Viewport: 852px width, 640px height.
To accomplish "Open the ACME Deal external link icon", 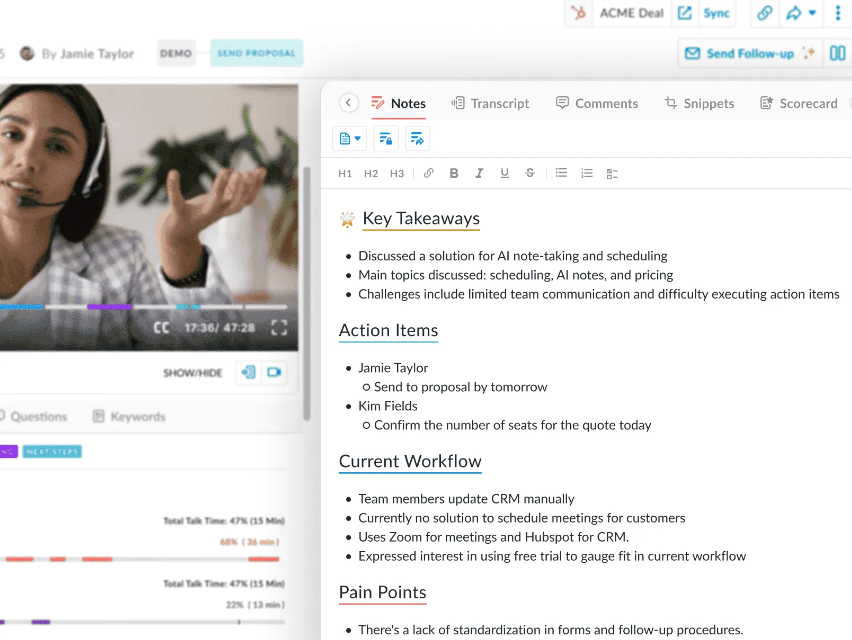I will [685, 12].
